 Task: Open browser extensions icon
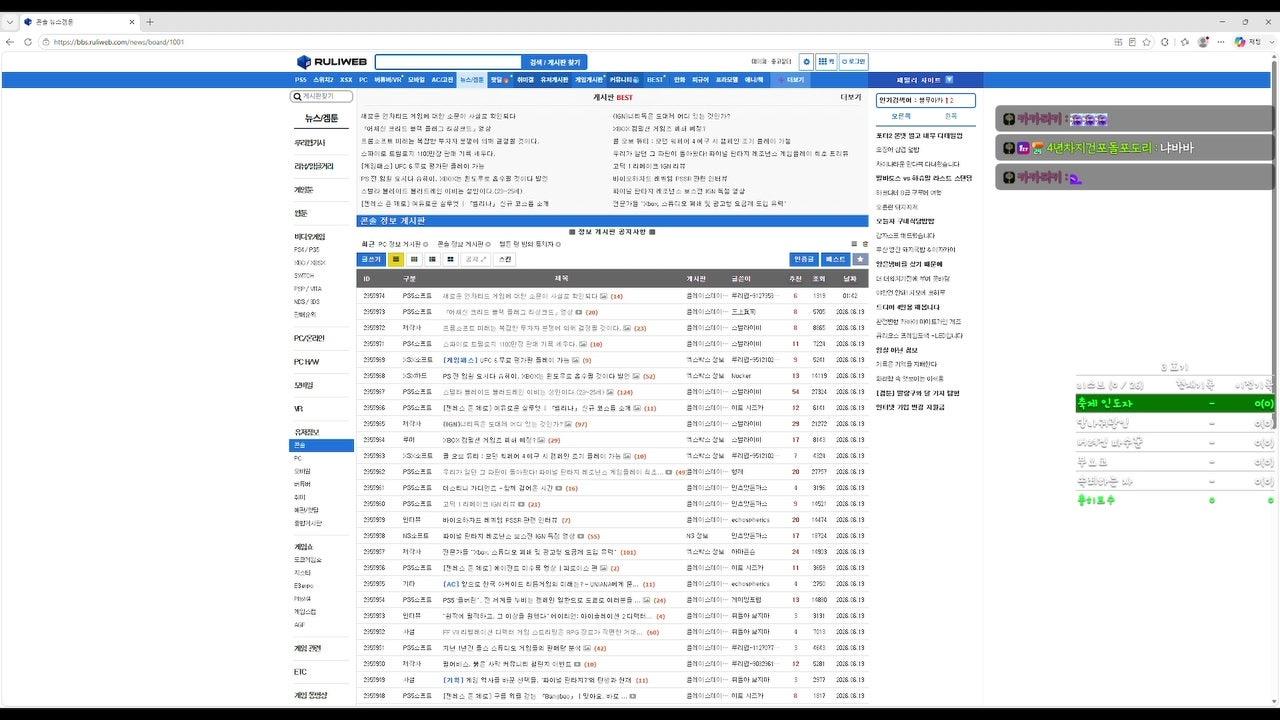point(1164,42)
